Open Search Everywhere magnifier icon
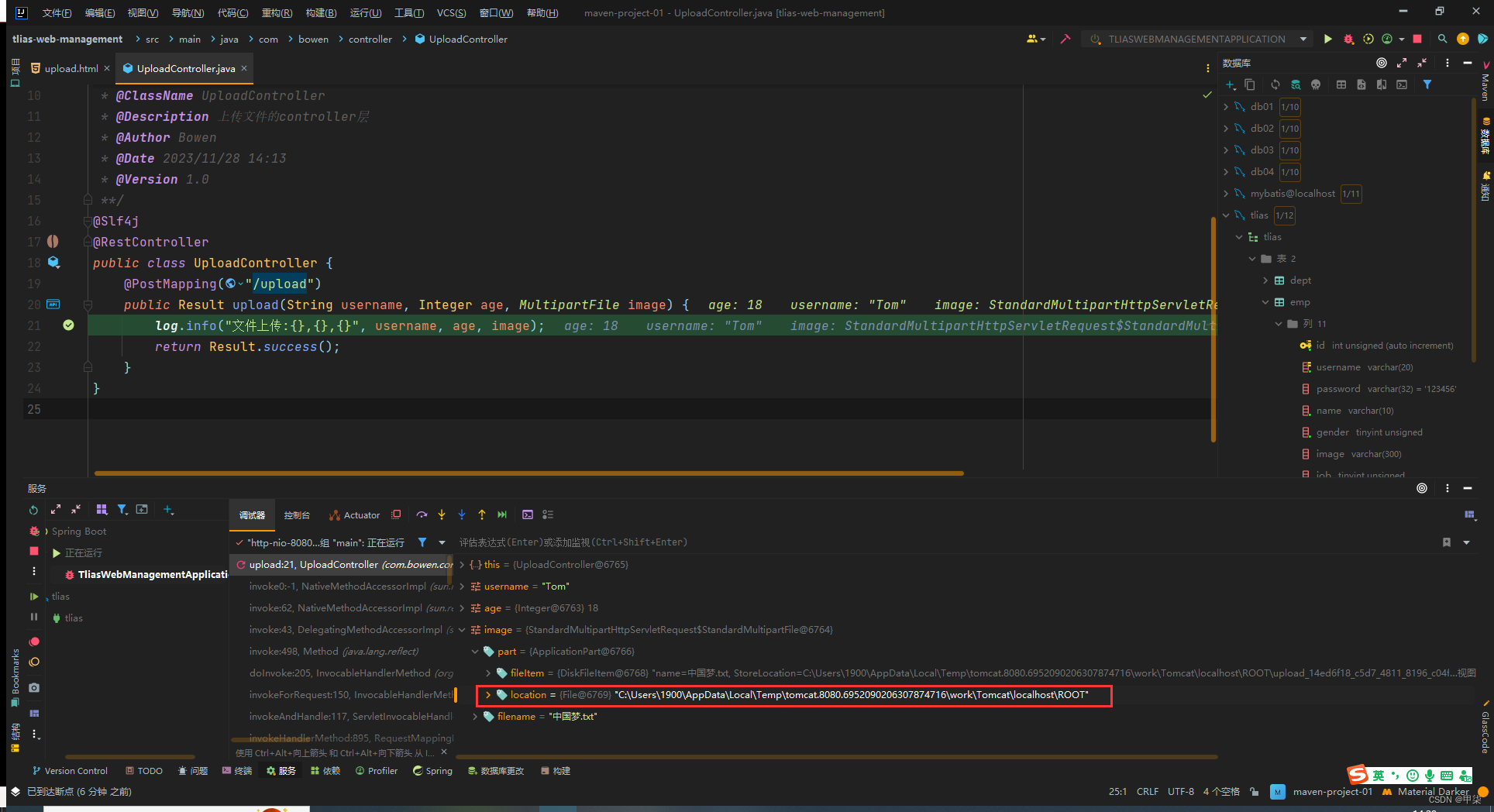The width and height of the screenshot is (1494, 812). [x=1442, y=39]
